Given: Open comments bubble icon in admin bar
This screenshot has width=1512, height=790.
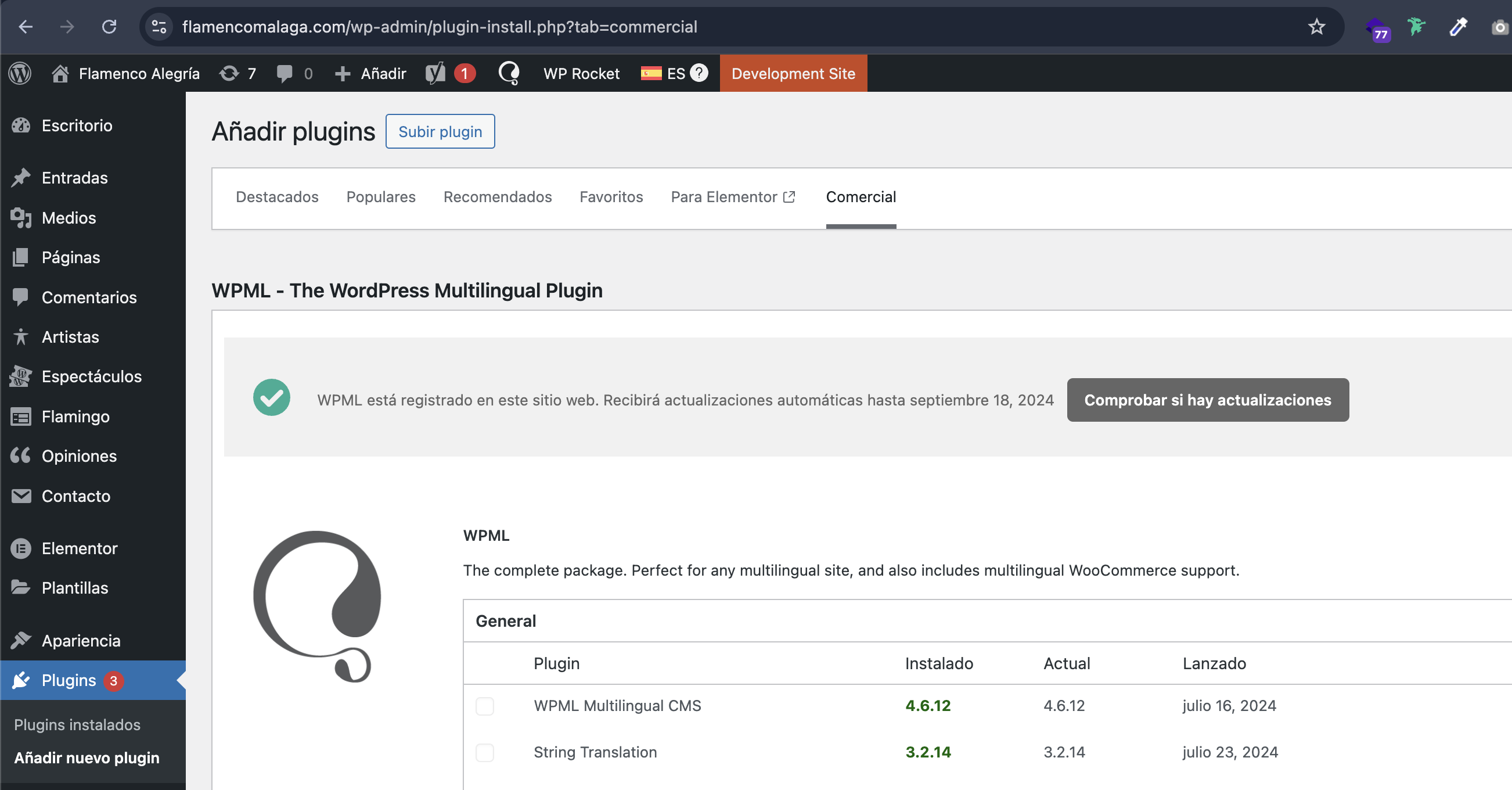Looking at the screenshot, I should pyautogui.click(x=285, y=73).
